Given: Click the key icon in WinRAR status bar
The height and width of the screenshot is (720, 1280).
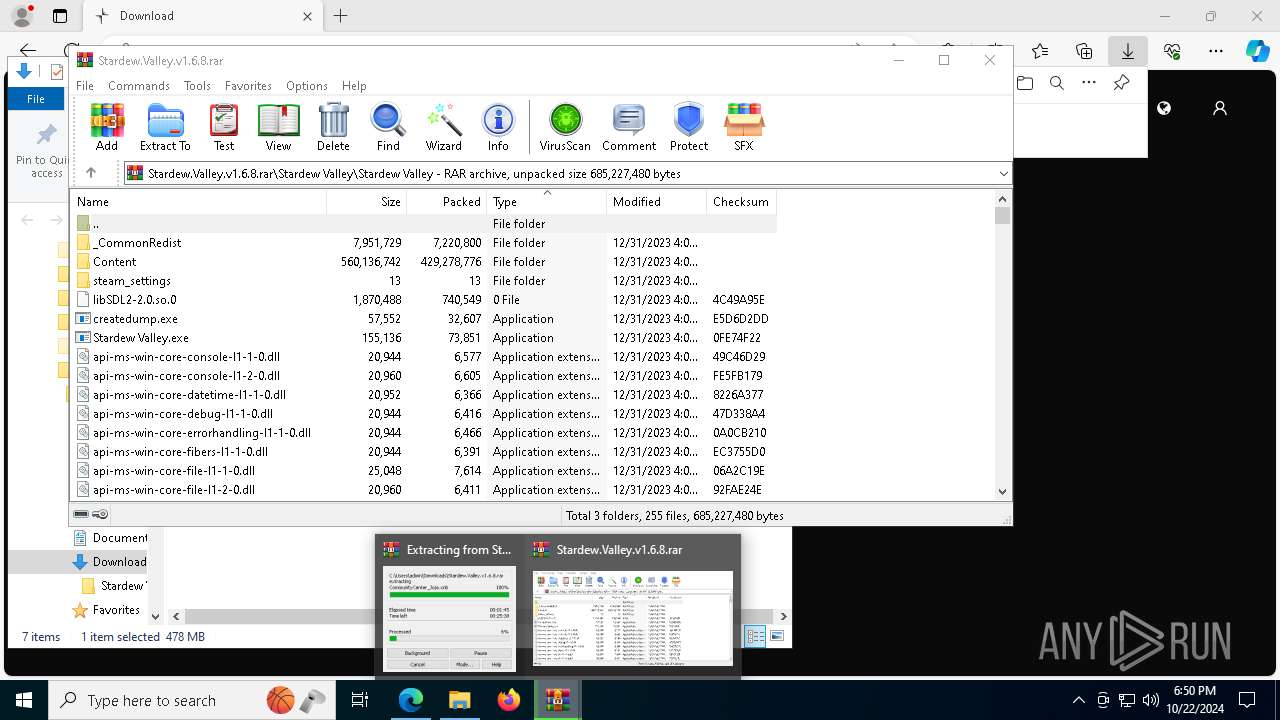Looking at the screenshot, I should [100, 514].
